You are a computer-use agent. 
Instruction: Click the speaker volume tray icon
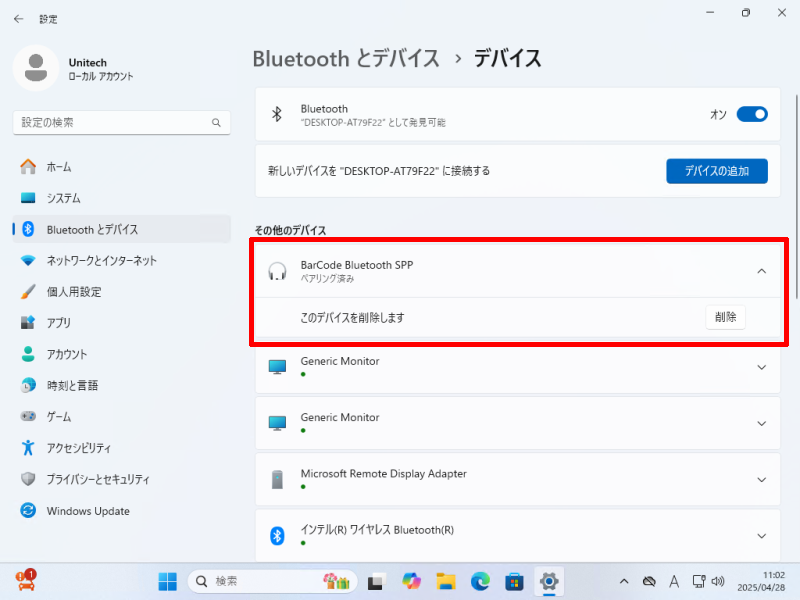point(717,581)
